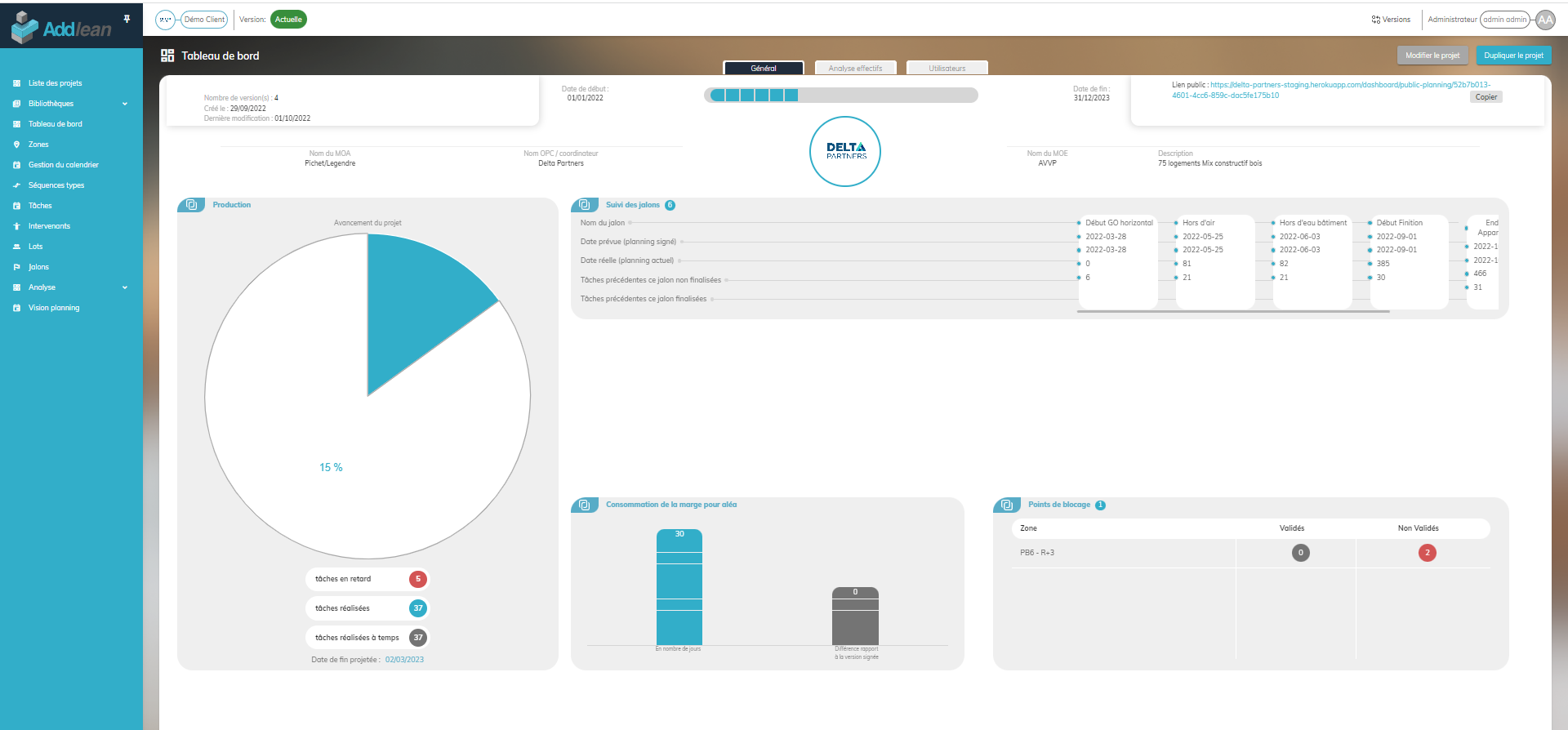Open the Démo Client selector
The image size is (1568, 730).
coord(203,20)
